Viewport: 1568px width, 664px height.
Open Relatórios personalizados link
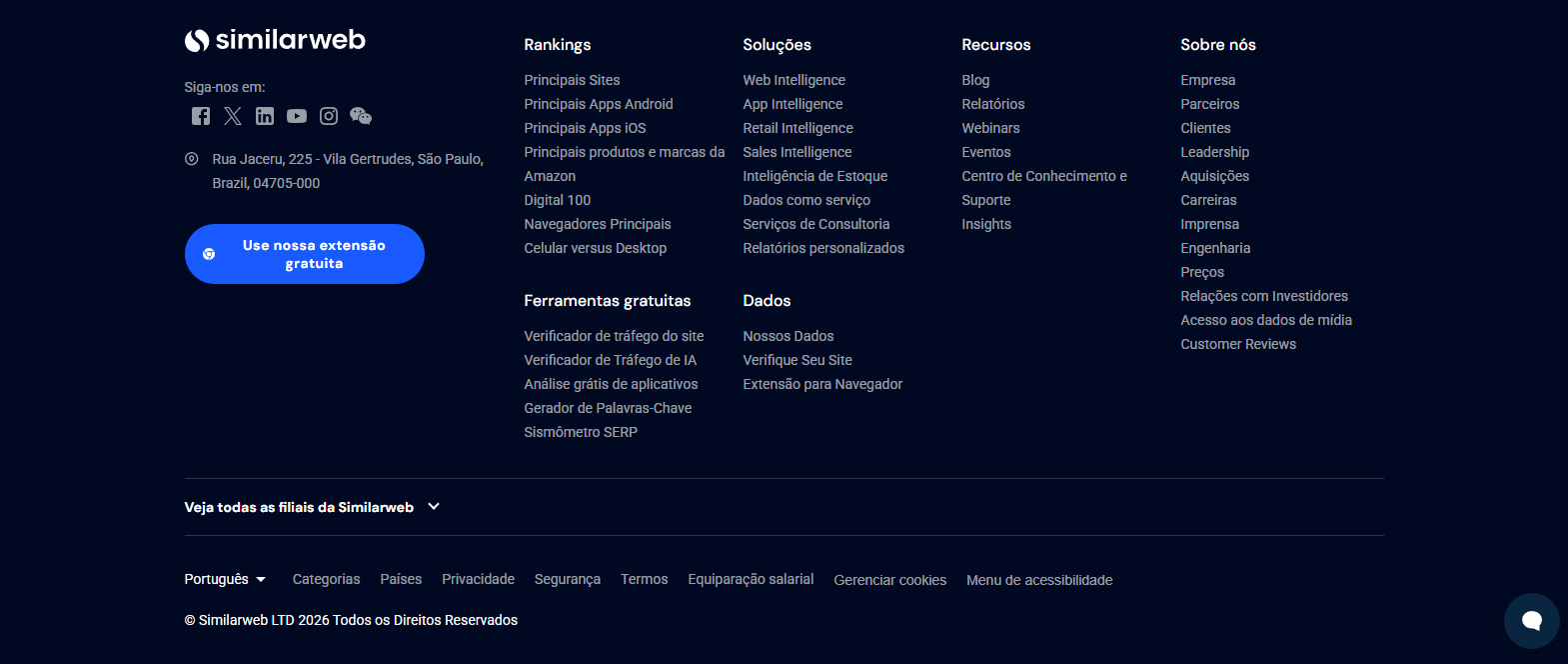coord(823,248)
